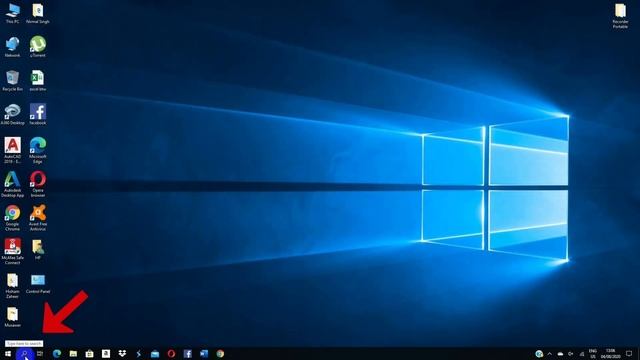Open File Explorer from the taskbar
This screenshot has width=640, height=360.
point(73,353)
